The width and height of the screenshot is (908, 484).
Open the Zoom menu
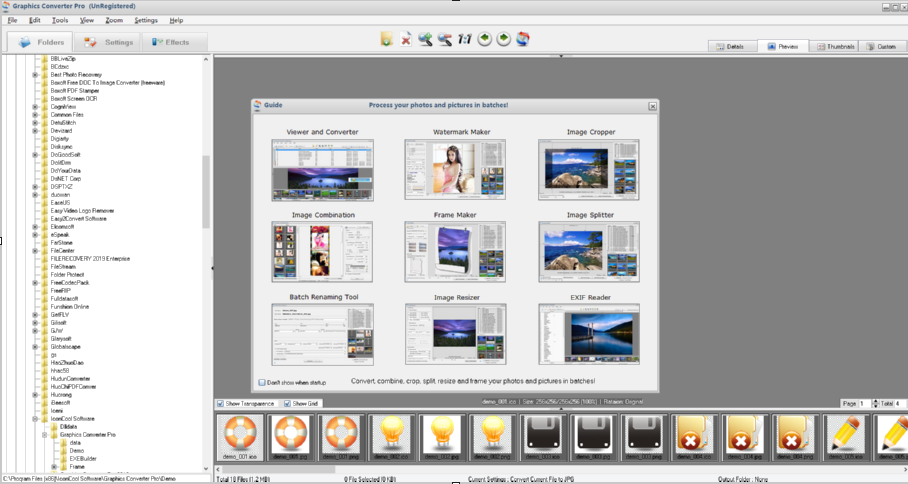[114, 20]
